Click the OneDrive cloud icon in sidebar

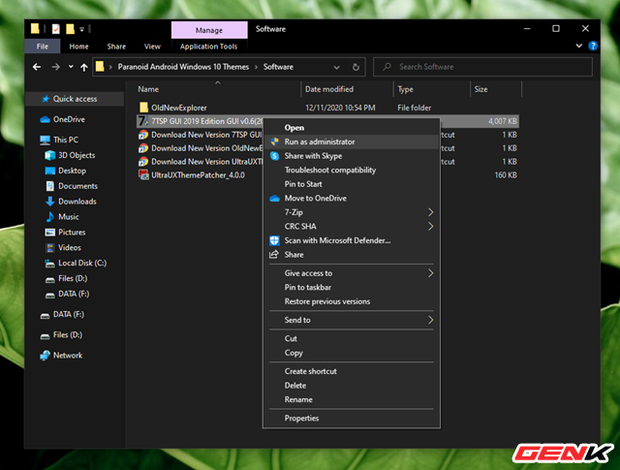click(45, 119)
